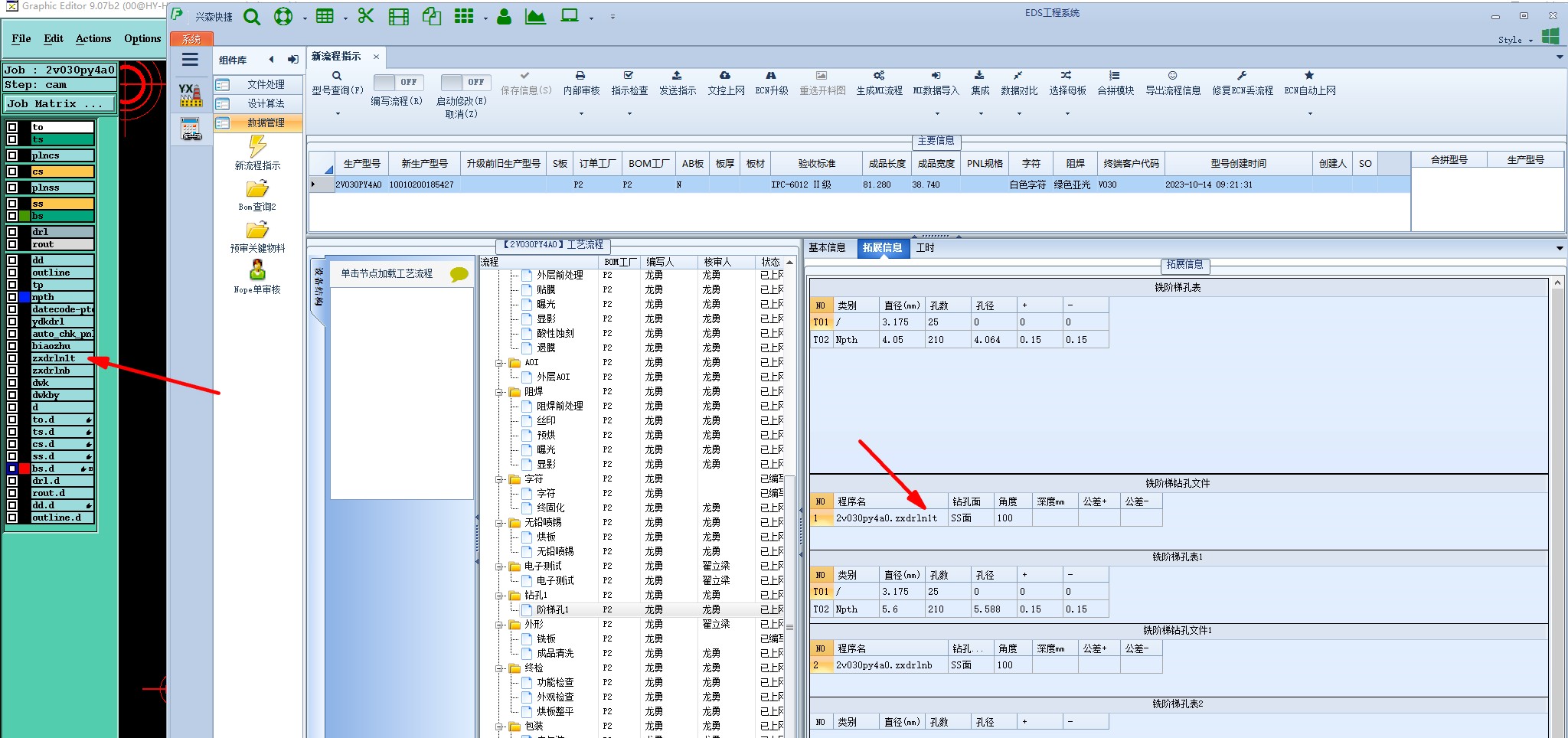Toggle checkbox of layer 'cs'
Screen dimensions: 1568x738
point(12,171)
